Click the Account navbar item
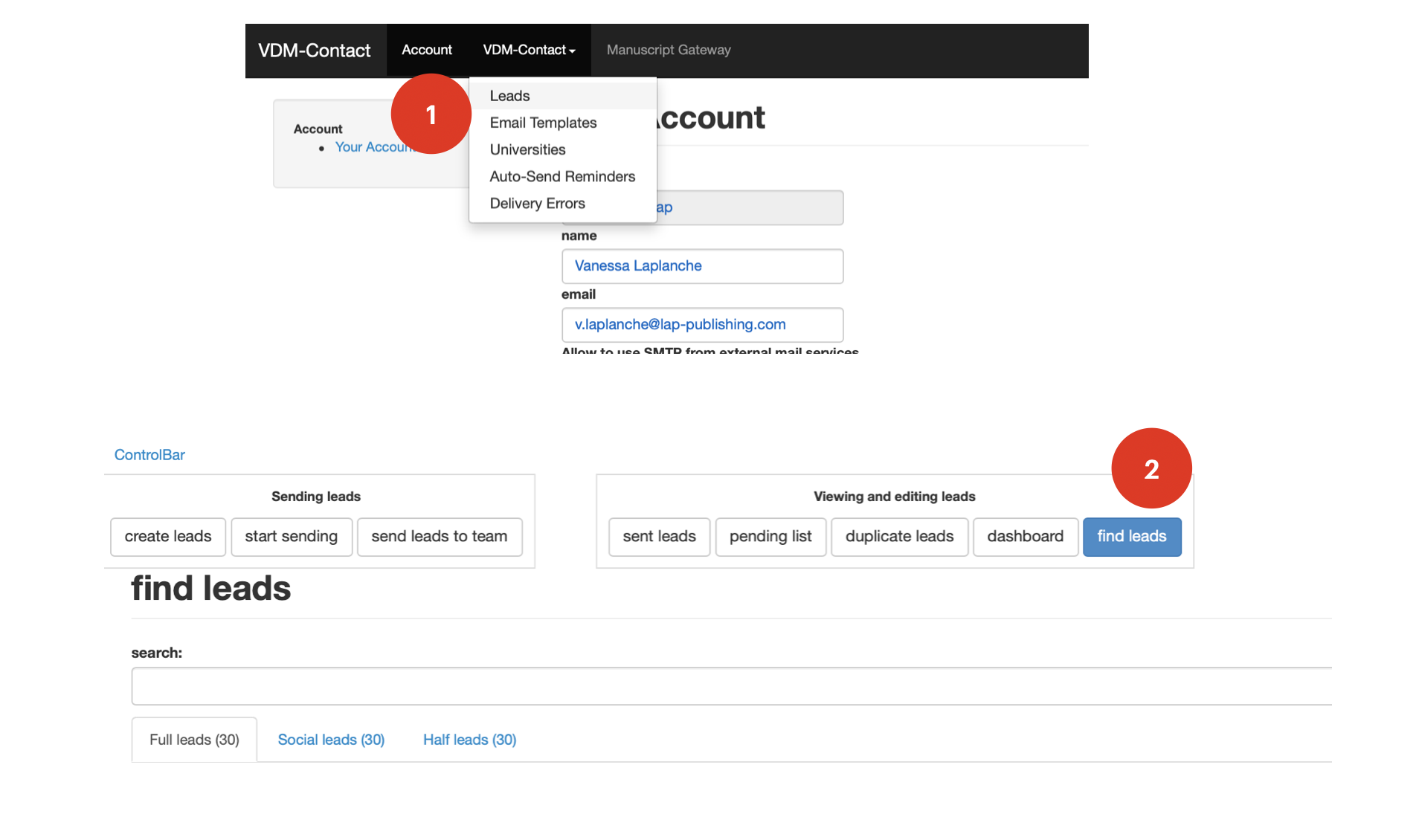Viewport: 1416px width, 840px height. pyautogui.click(x=426, y=50)
